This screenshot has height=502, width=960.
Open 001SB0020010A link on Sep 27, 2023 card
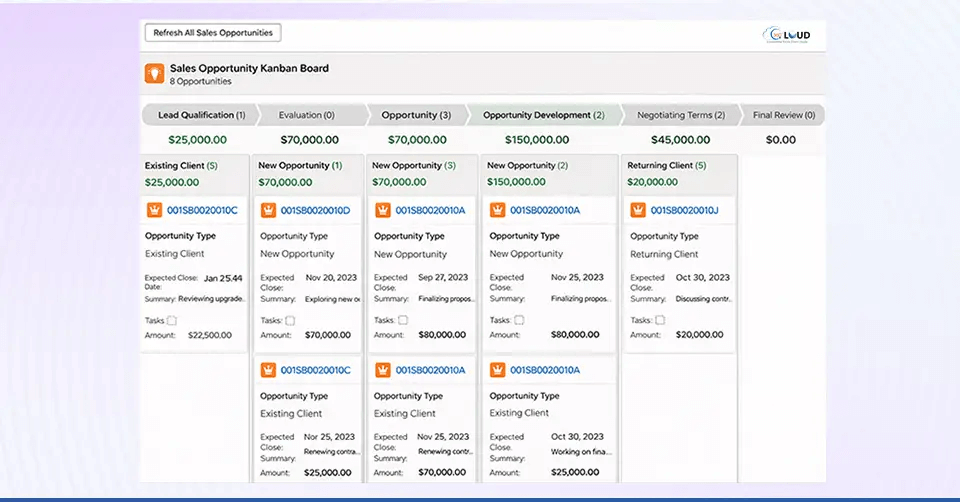point(430,211)
